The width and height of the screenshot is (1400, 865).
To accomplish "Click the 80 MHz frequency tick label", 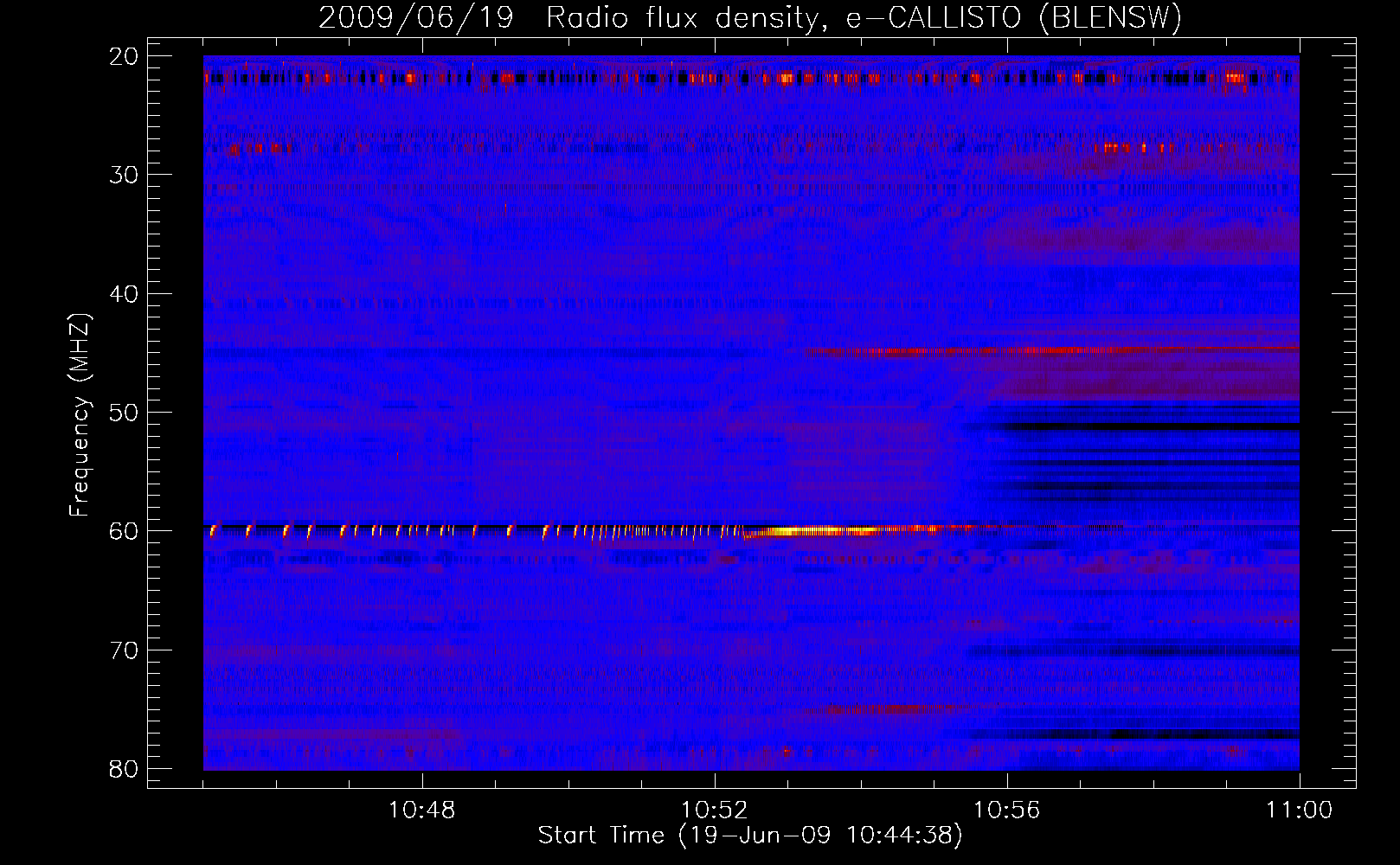I will coord(124,769).
